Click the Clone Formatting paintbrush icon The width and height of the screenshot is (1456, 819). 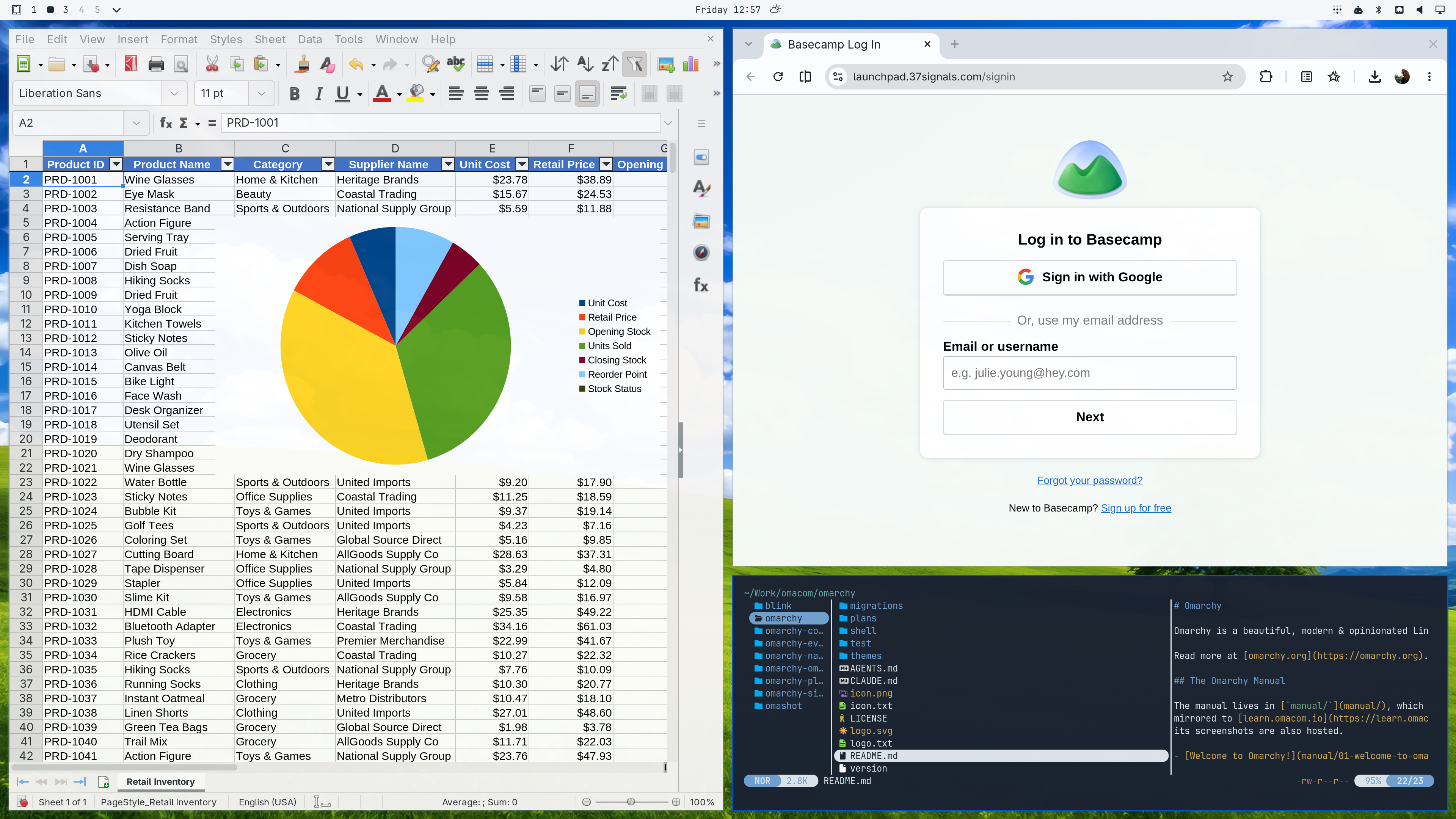click(303, 64)
